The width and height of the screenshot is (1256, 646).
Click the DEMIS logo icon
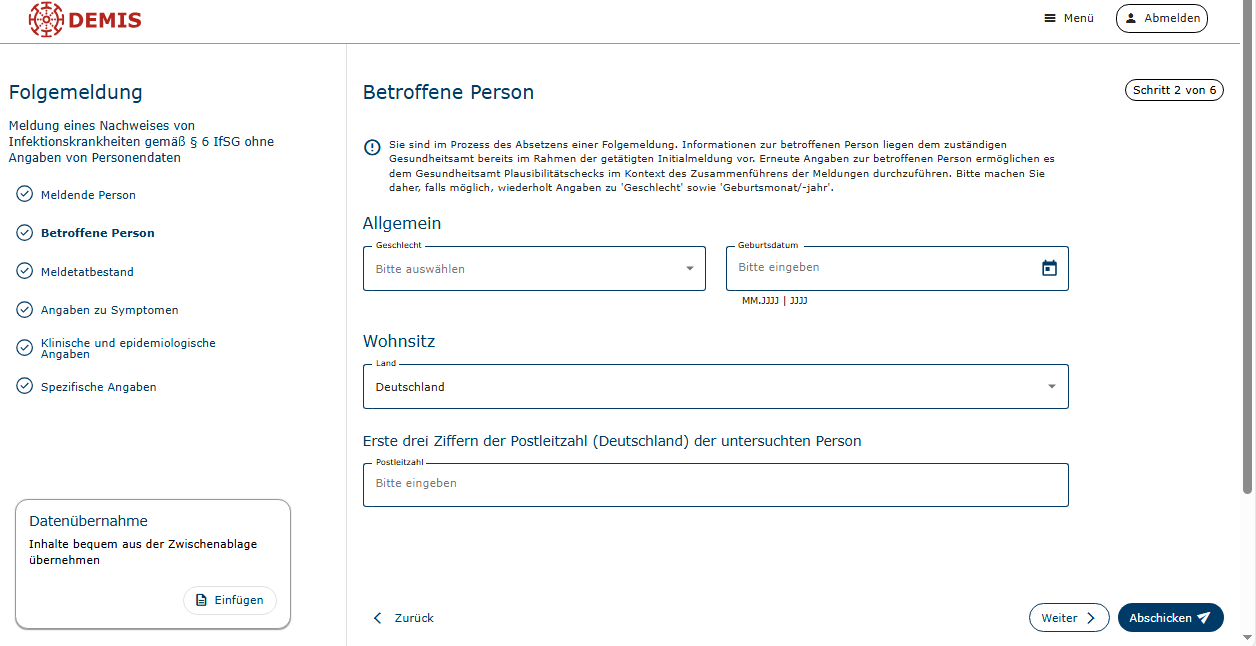point(46,19)
